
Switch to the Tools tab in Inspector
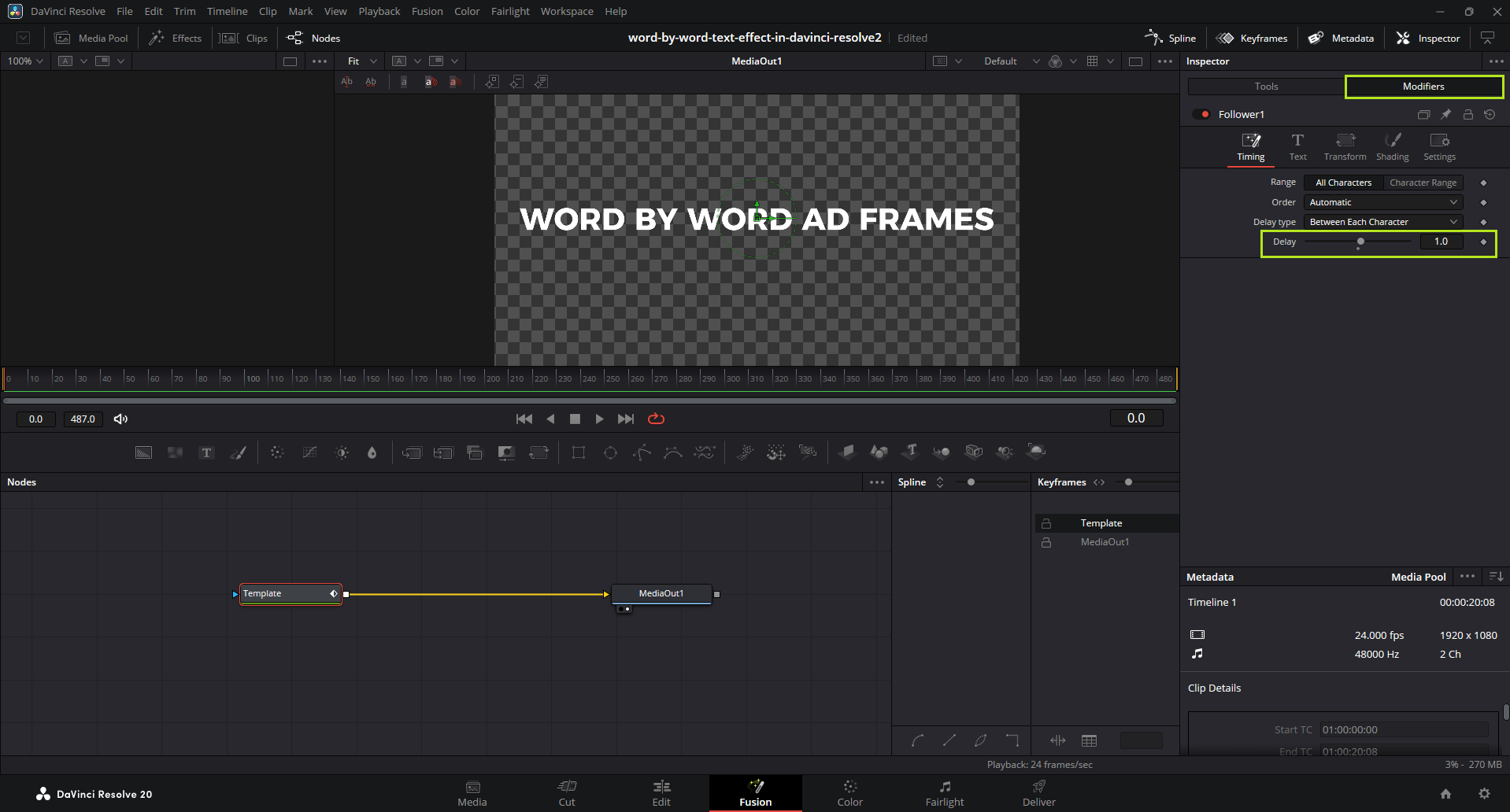point(1266,87)
